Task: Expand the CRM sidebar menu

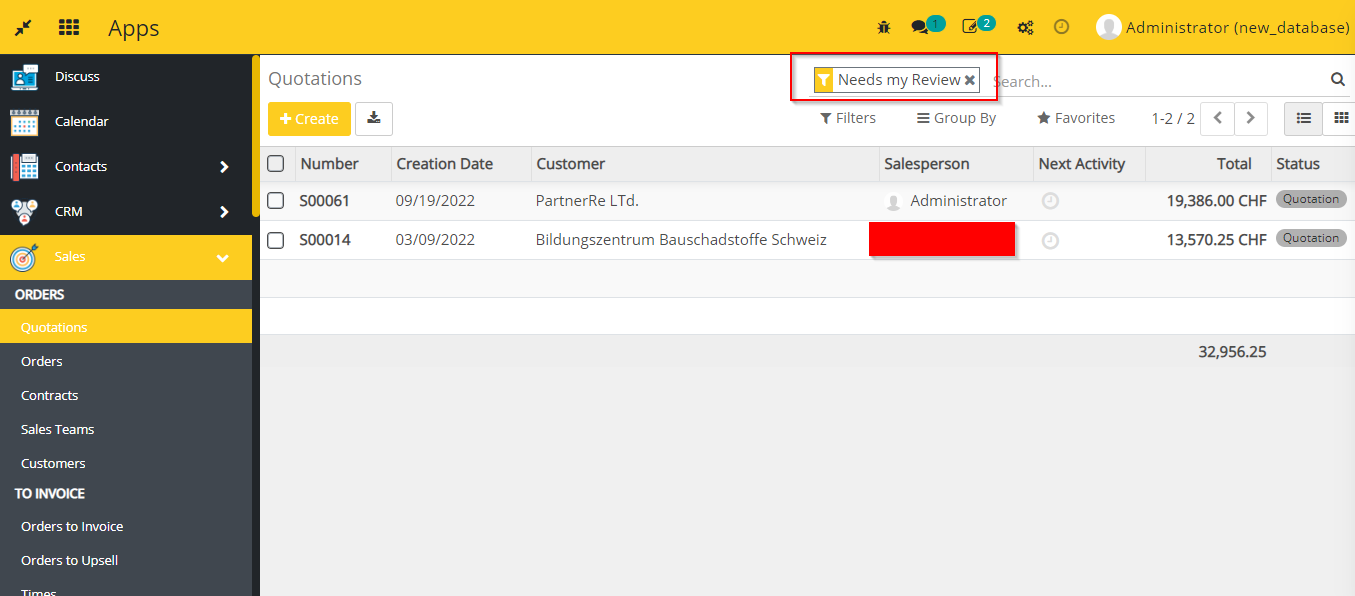Action: tap(224, 211)
